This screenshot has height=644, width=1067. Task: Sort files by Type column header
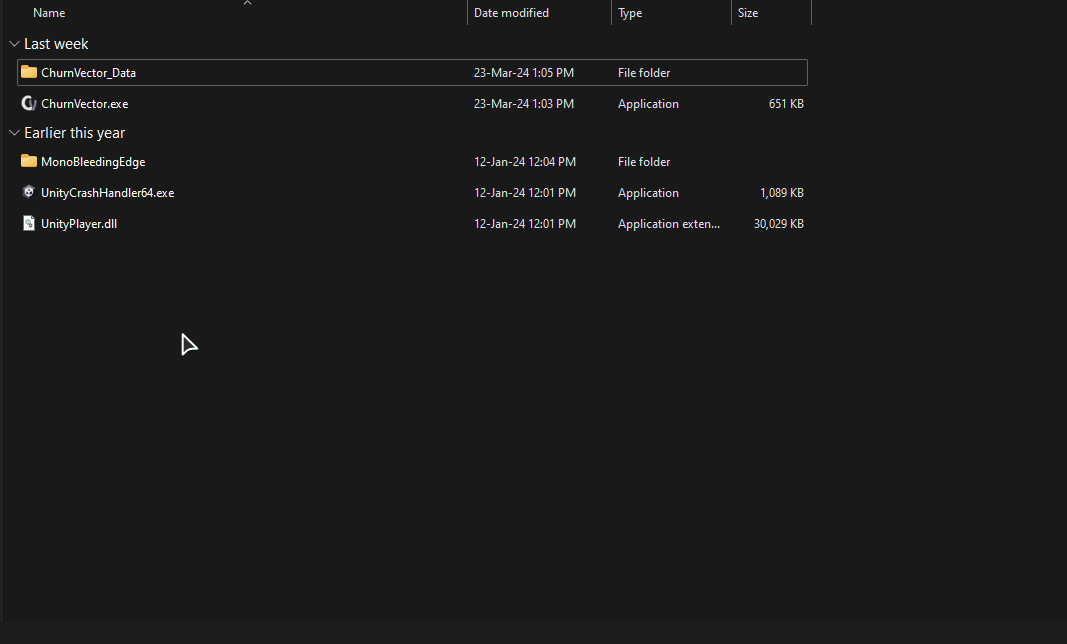coord(630,13)
